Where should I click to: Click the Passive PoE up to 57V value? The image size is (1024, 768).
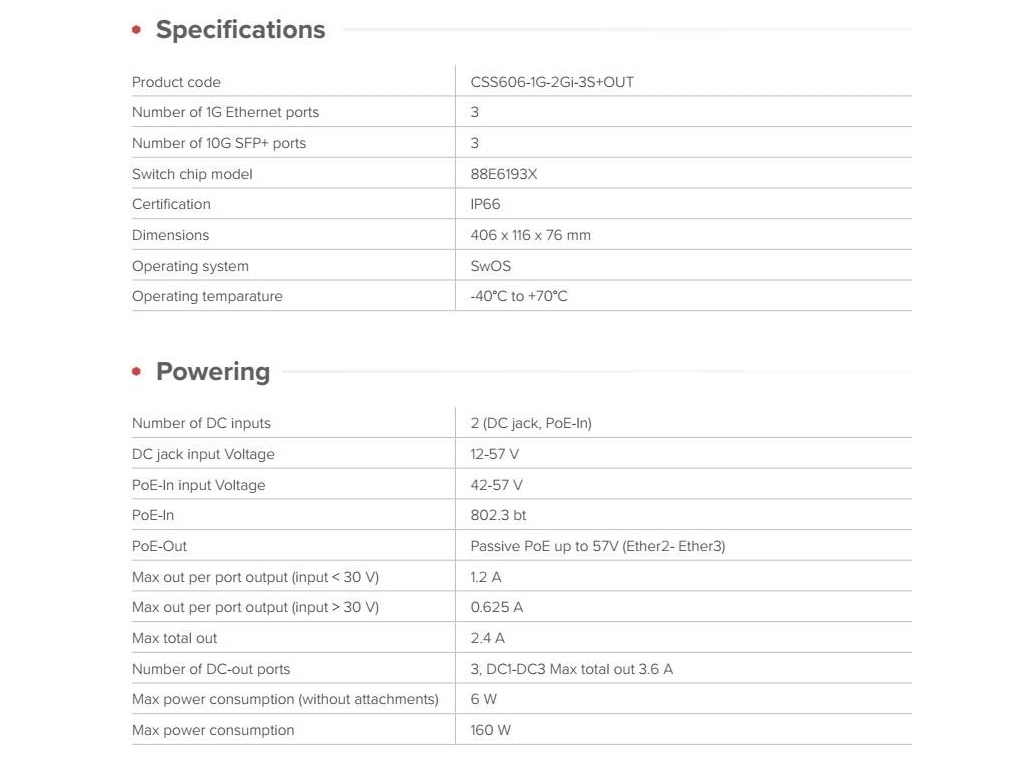(x=598, y=546)
